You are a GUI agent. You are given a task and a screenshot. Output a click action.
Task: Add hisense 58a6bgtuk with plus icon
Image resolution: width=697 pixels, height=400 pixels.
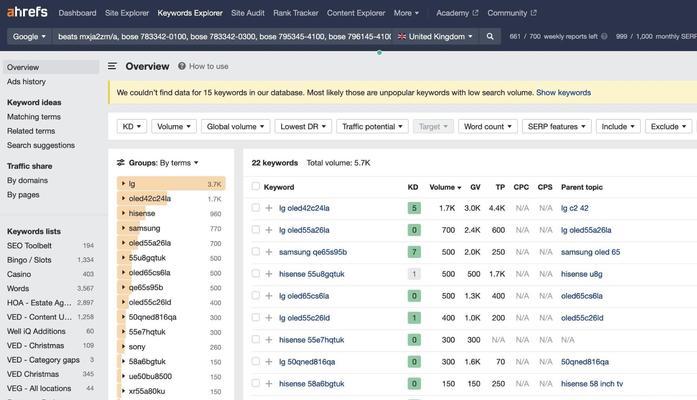[x=269, y=384]
